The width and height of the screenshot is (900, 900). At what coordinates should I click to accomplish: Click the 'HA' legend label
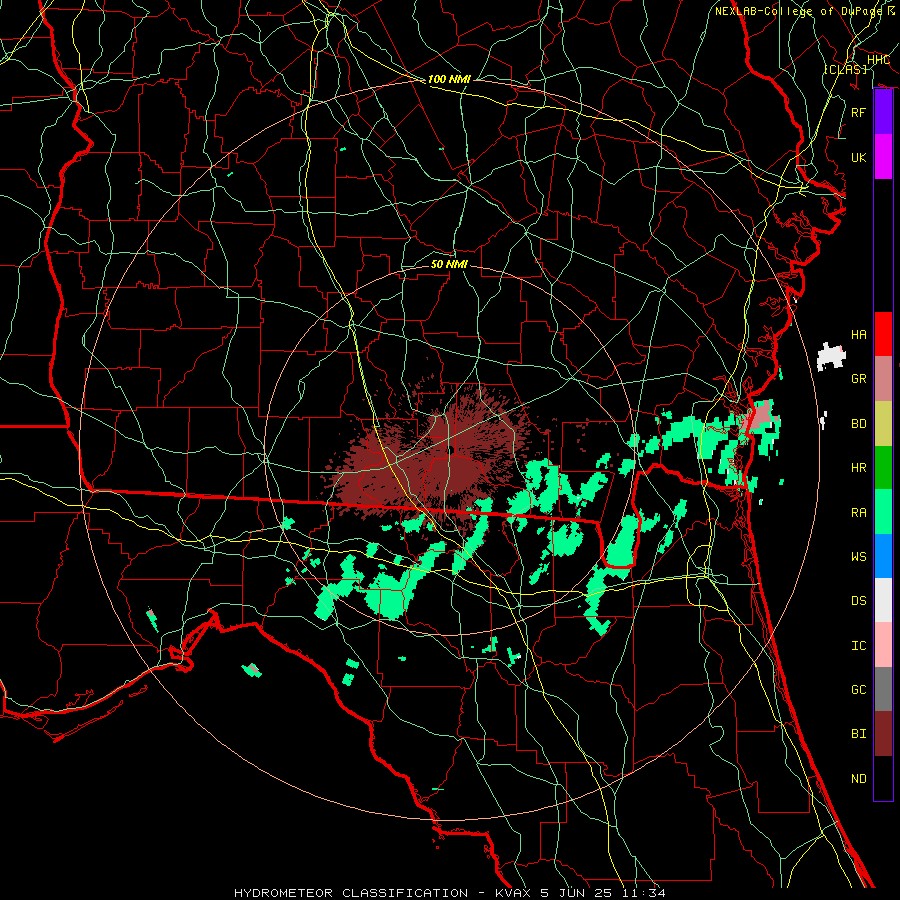858,334
